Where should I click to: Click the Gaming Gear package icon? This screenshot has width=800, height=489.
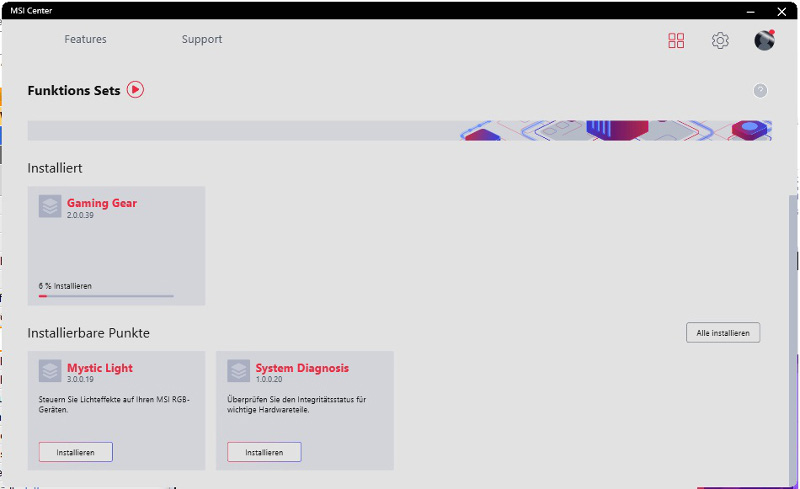coord(50,206)
